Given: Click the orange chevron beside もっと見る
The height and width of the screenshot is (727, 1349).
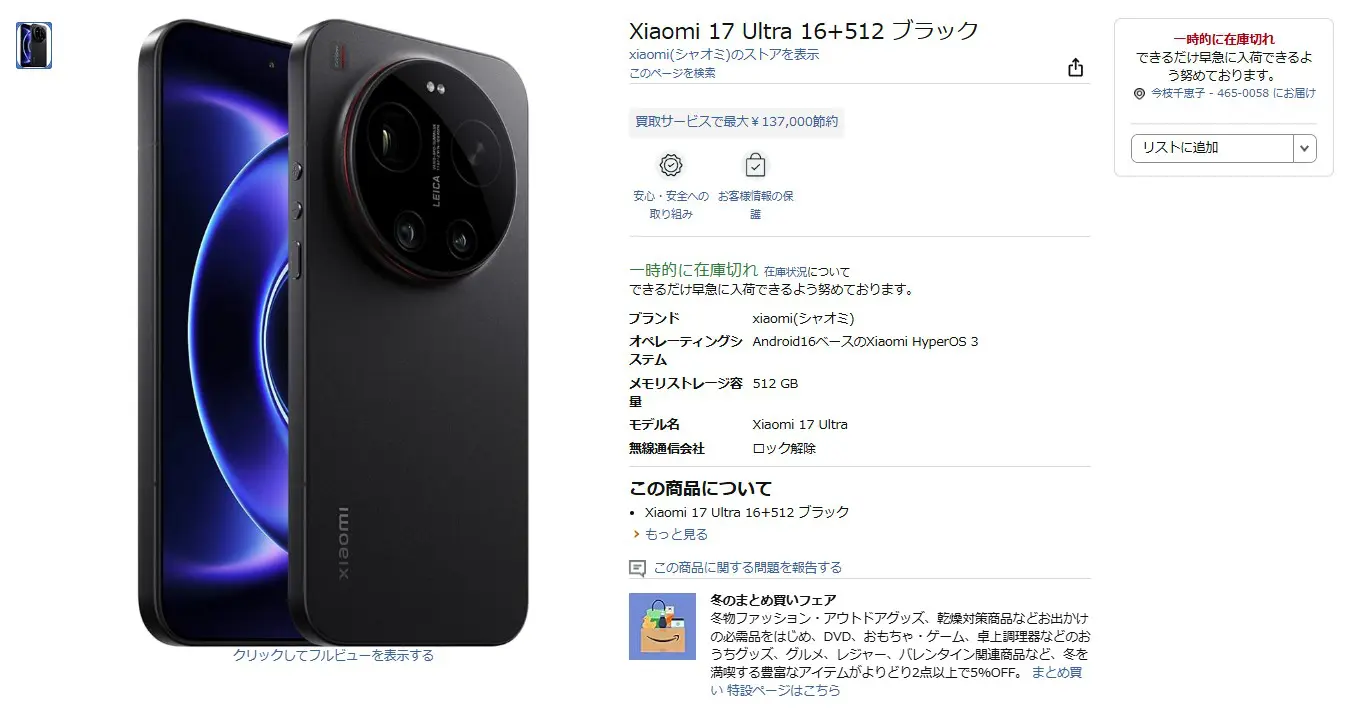Looking at the screenshot, I should [636, 535].
